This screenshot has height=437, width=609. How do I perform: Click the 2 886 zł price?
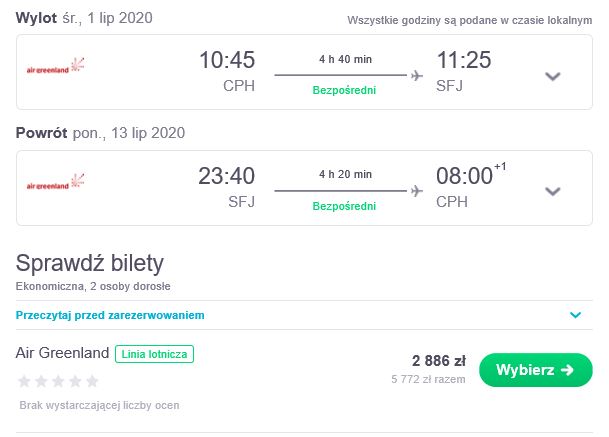pos(439,361)
